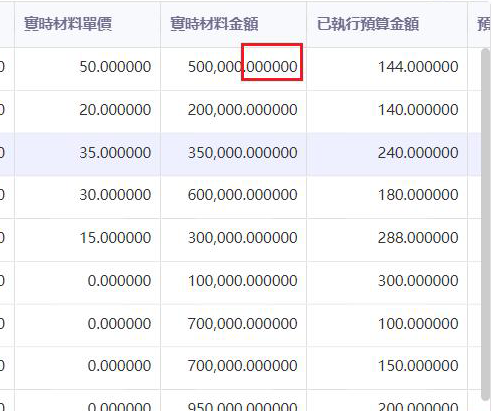The height and width of the screenshot is (411, 493).
Task: Select the cell showing 200,000.000000
Action: point(233,110)
